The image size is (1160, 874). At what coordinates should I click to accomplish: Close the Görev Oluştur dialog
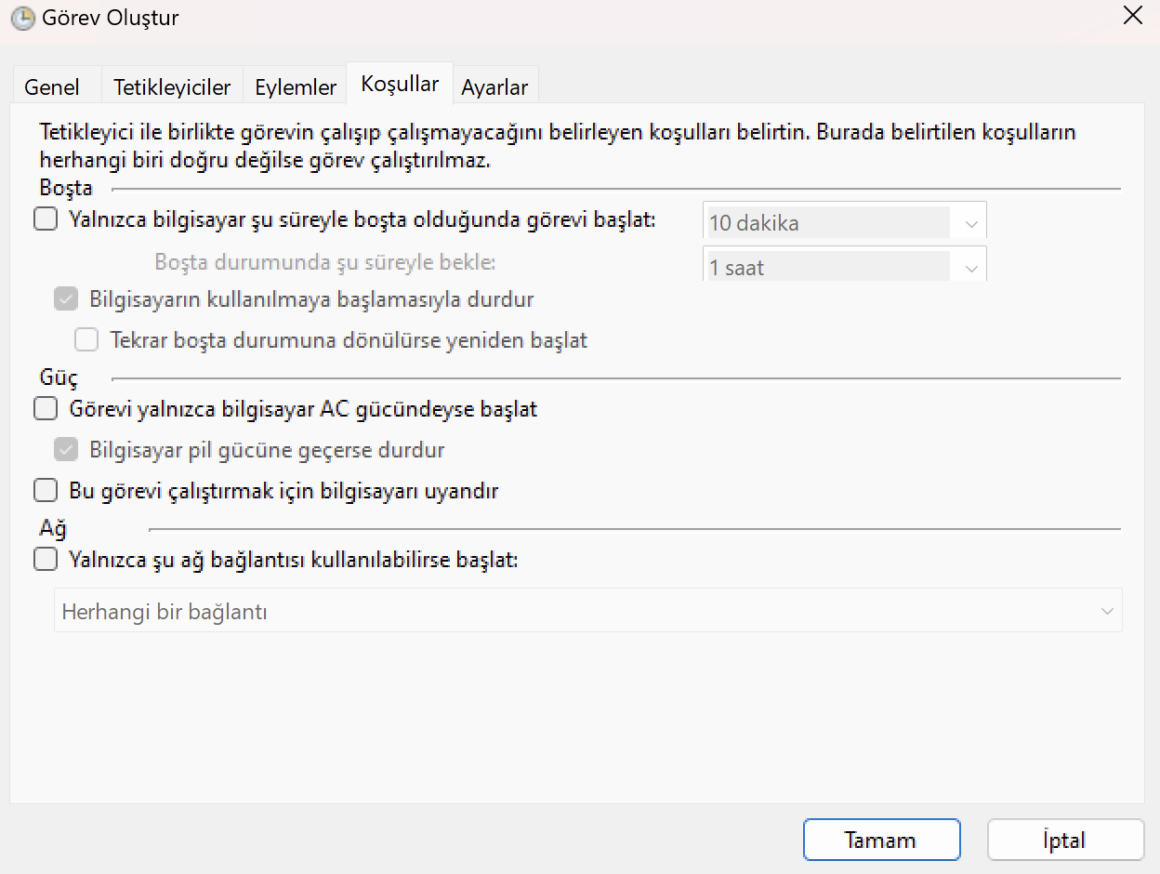(x=1133, y=16)
